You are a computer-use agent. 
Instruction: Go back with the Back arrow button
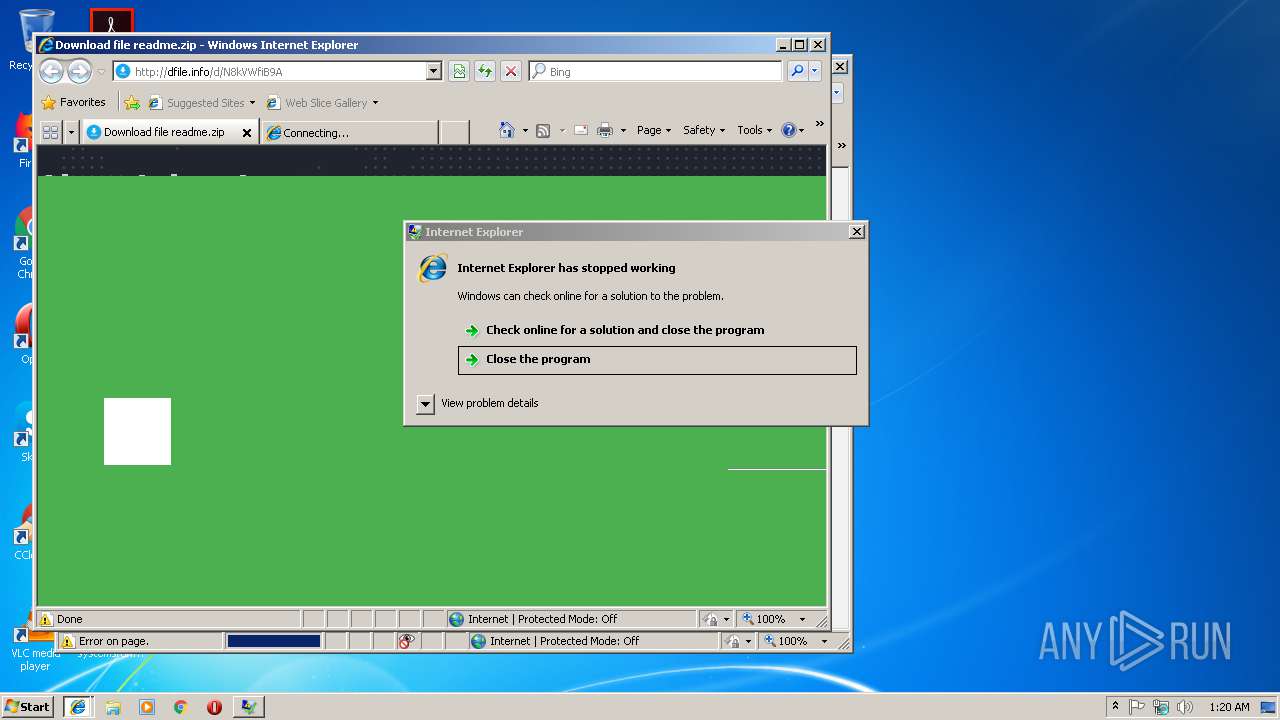pos(51,71)
